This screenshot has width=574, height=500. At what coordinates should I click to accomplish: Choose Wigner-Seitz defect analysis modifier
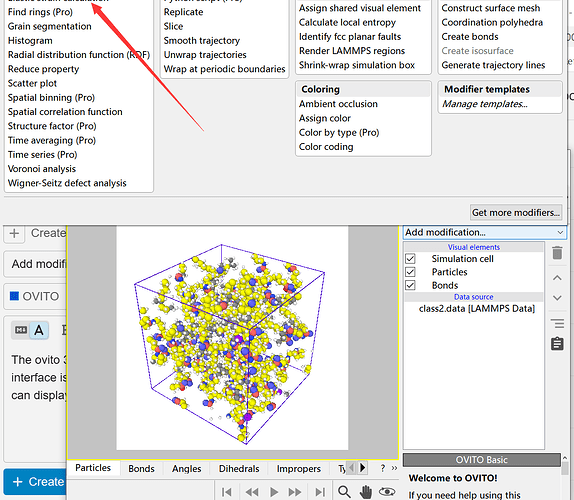pos(67,183)
